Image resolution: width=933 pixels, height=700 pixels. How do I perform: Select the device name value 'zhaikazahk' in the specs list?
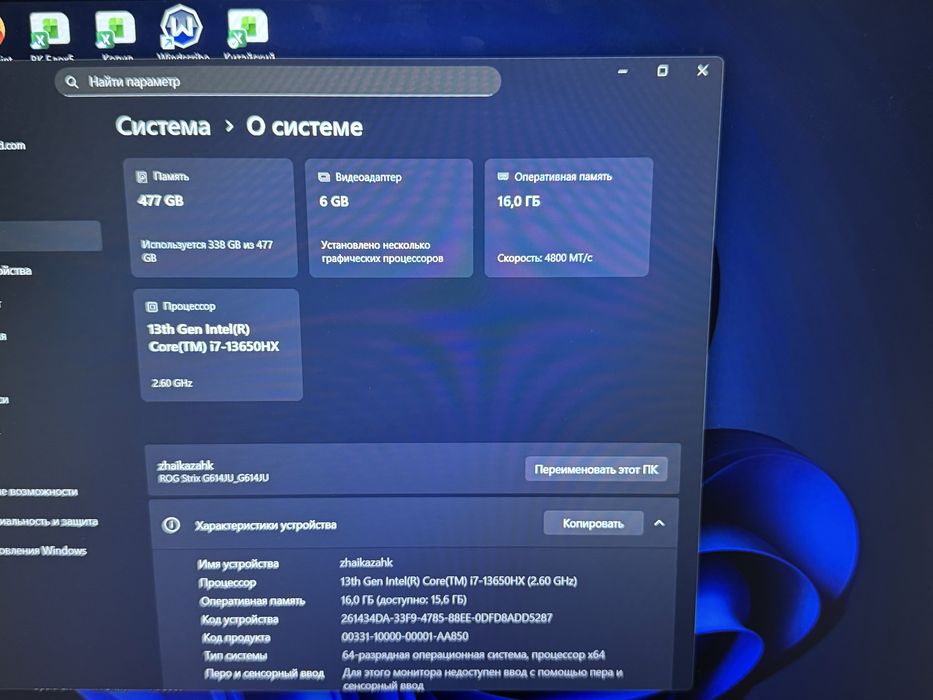[366, 562]
